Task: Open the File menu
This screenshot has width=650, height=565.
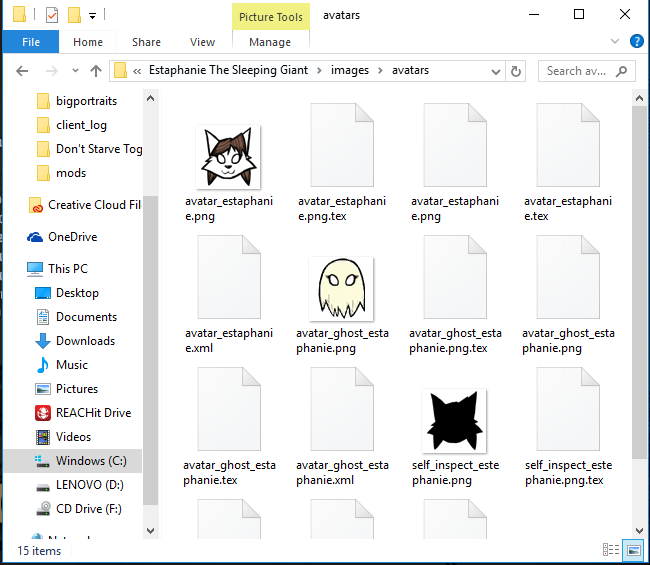Action: (31, 42)
